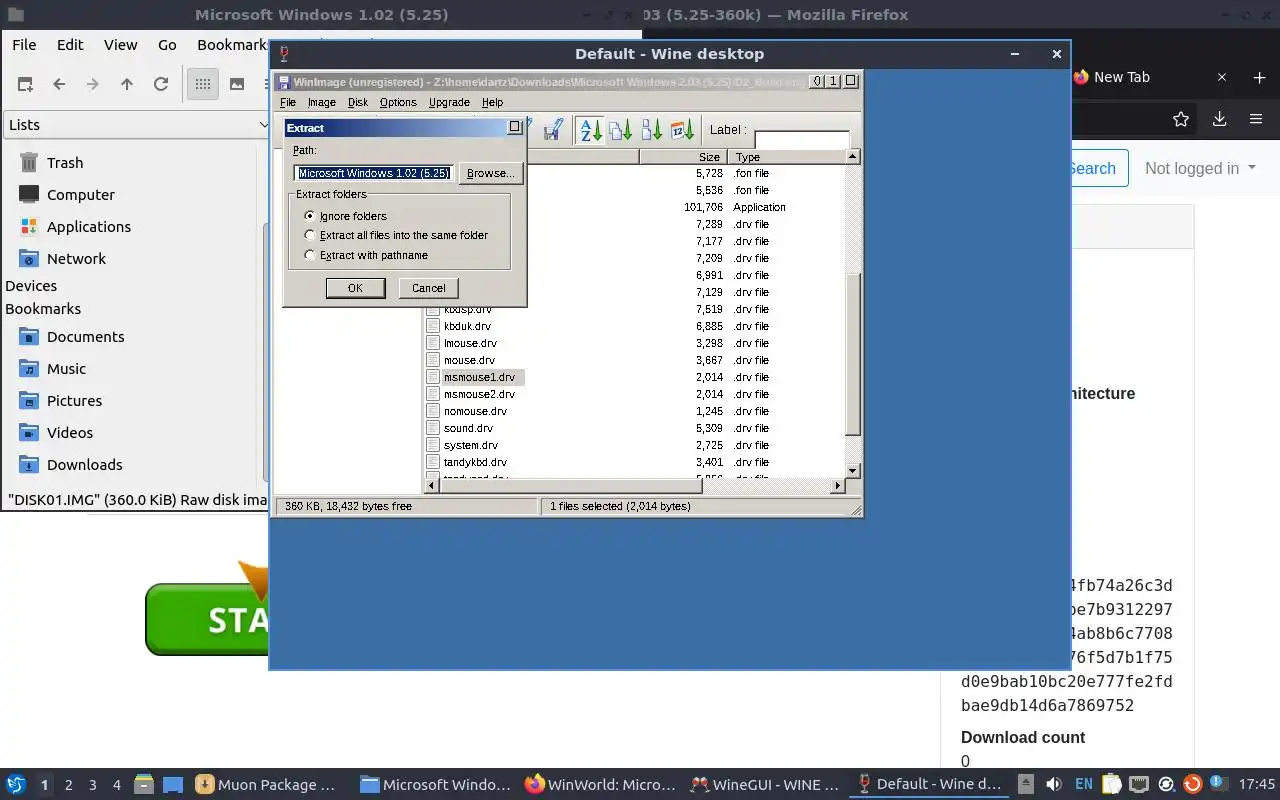Click the sort by type toolbar icon

[621, 130]
